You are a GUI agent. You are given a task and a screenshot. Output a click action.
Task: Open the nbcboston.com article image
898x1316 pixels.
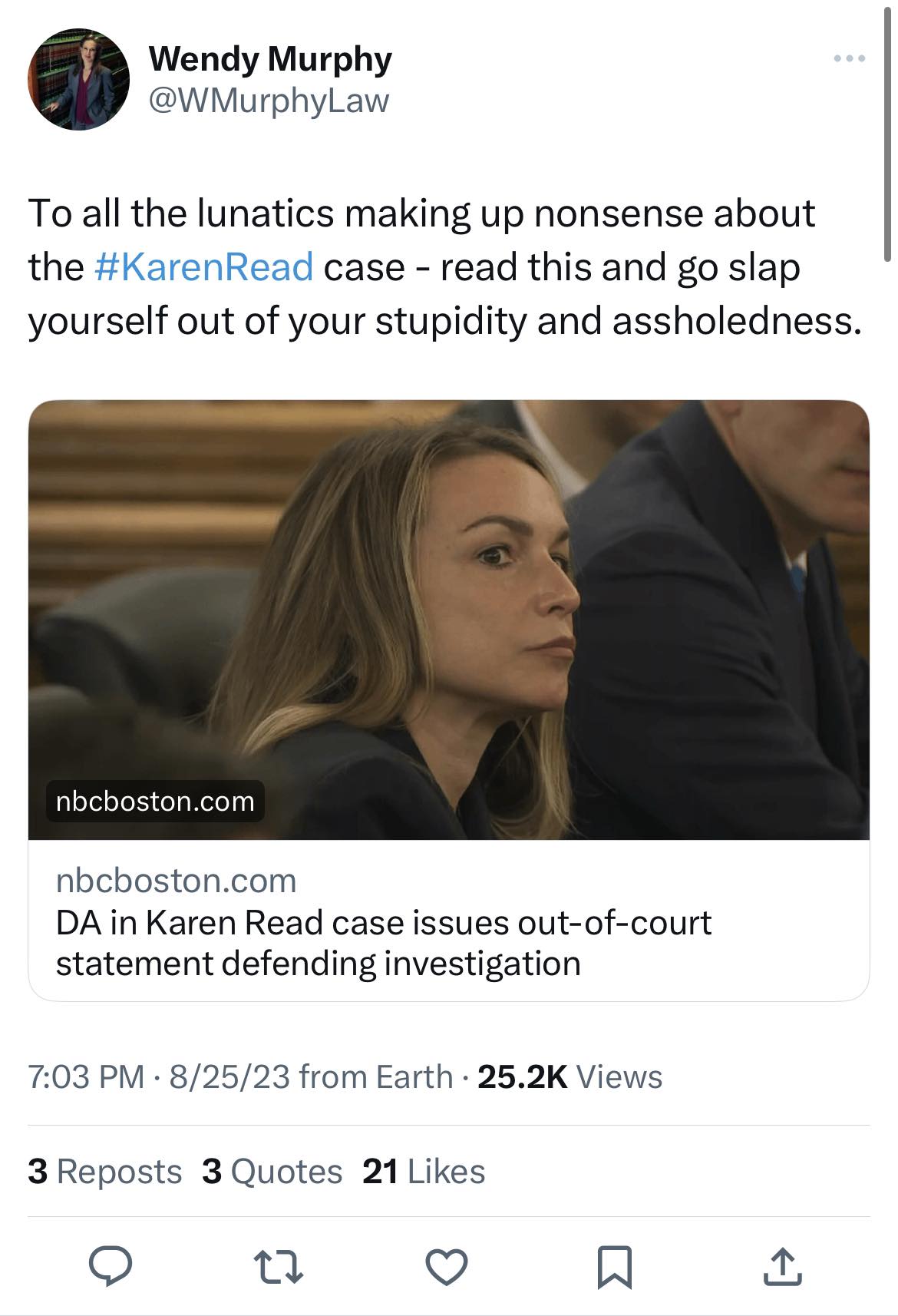(x=449, y=619)
